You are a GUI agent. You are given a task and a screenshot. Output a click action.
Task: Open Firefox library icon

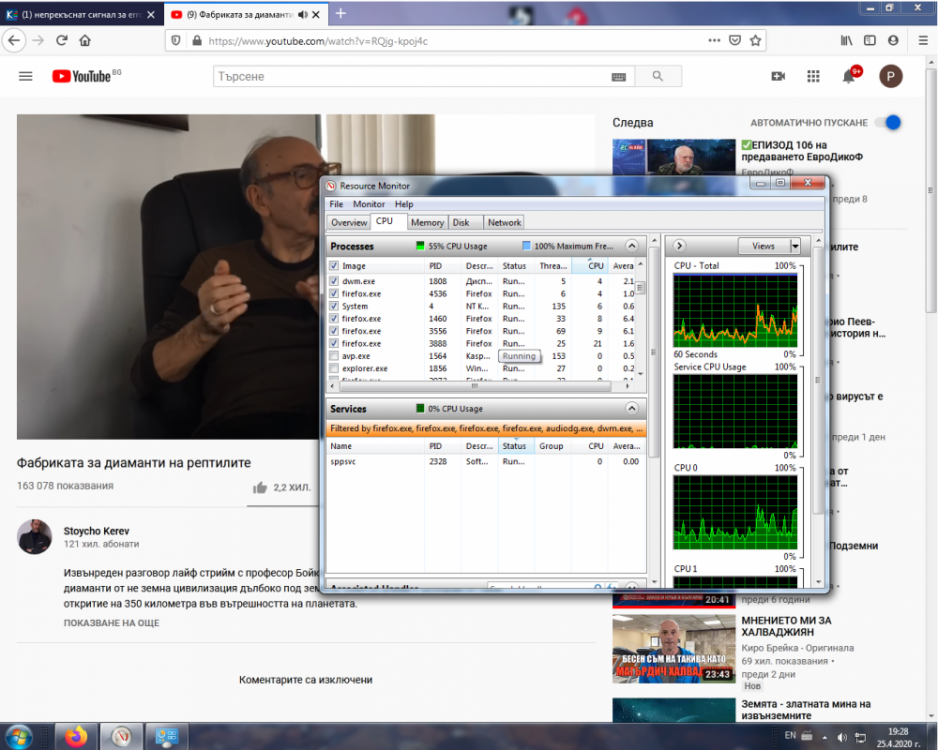[846, 41]
